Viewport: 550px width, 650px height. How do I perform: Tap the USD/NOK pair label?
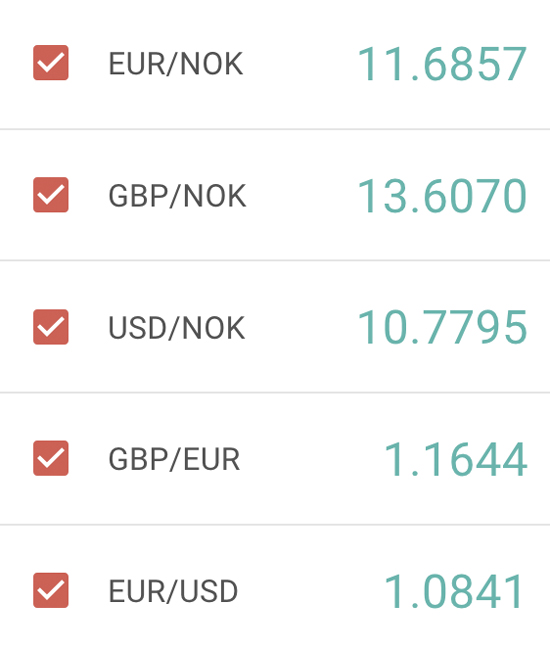point(177,328)
